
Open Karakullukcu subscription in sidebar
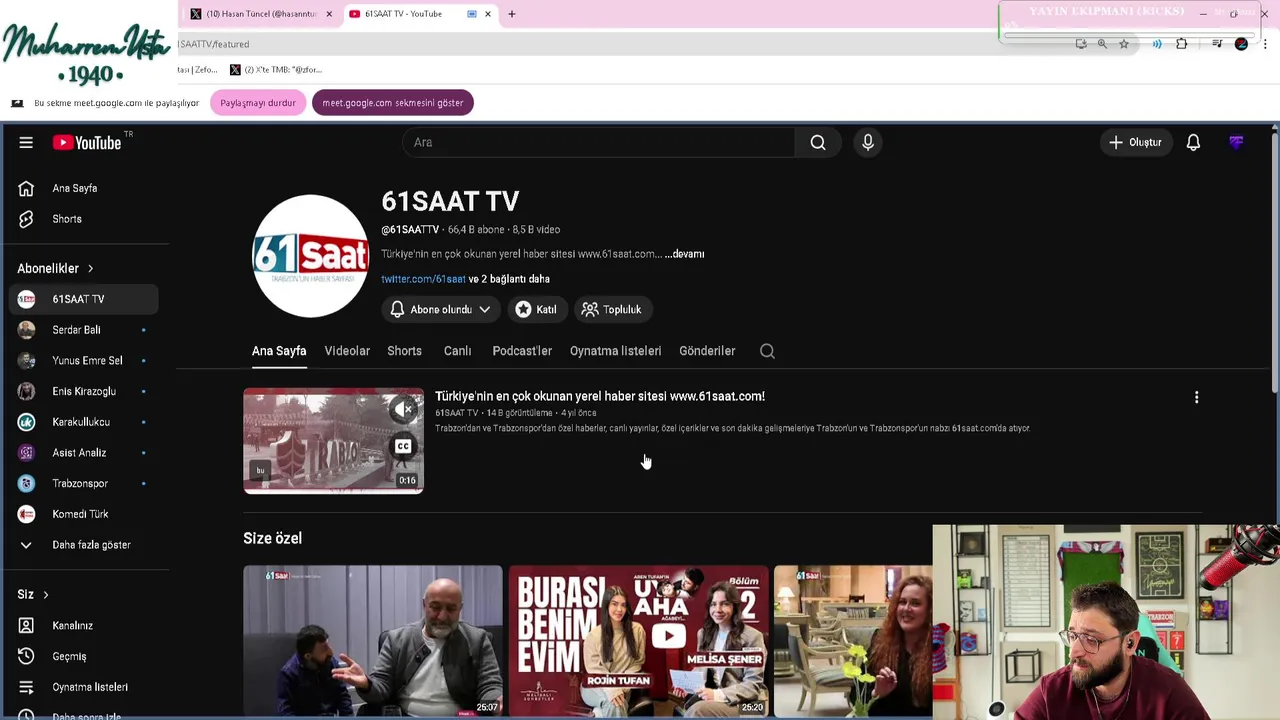(x=84, y=422)
